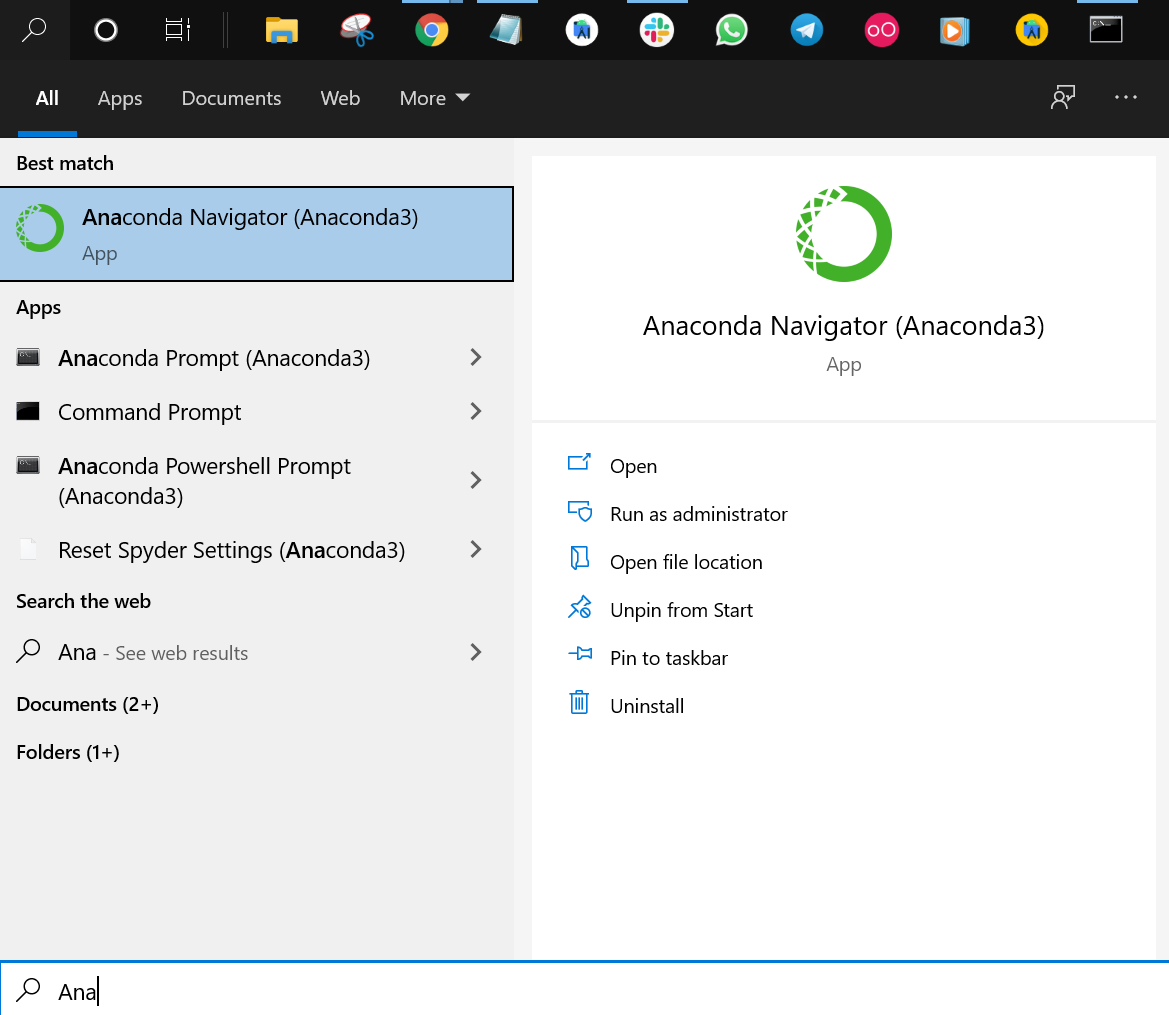Switch to the All search tab

tap(47, 98)
